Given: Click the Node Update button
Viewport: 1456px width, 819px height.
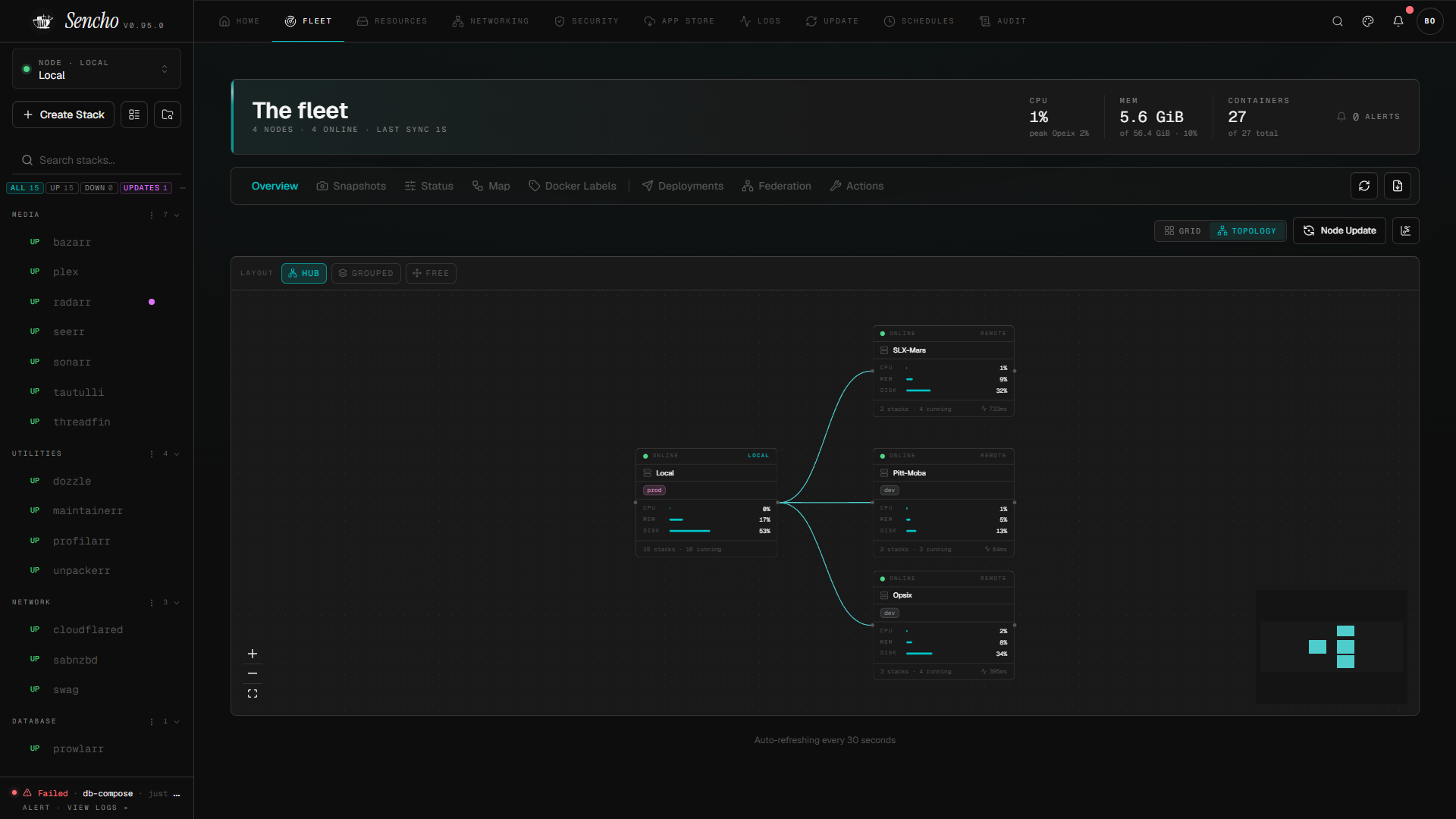Looking at the screenshot, I should tap(1339, 231).
